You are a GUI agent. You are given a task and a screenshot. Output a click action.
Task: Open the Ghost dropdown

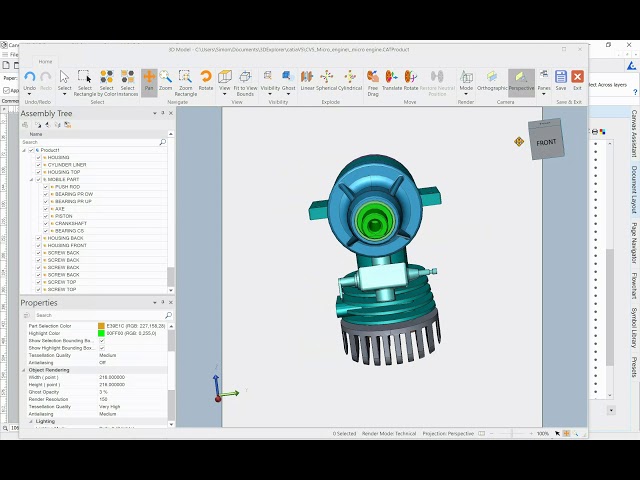(x=288, y=94)
